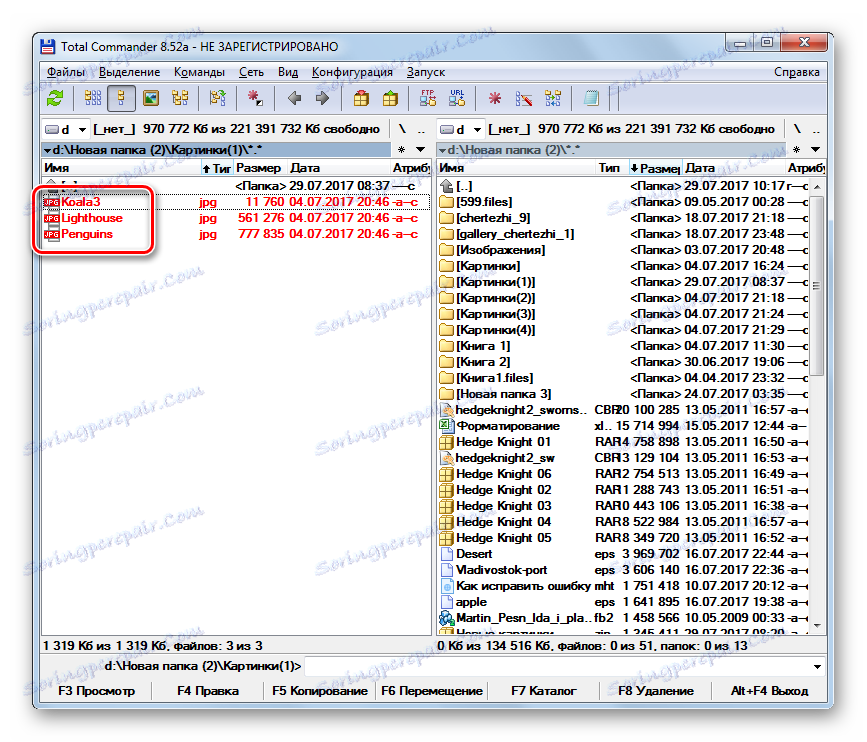Select the Koala3 jpg file
867x742 pixels.
236,202
